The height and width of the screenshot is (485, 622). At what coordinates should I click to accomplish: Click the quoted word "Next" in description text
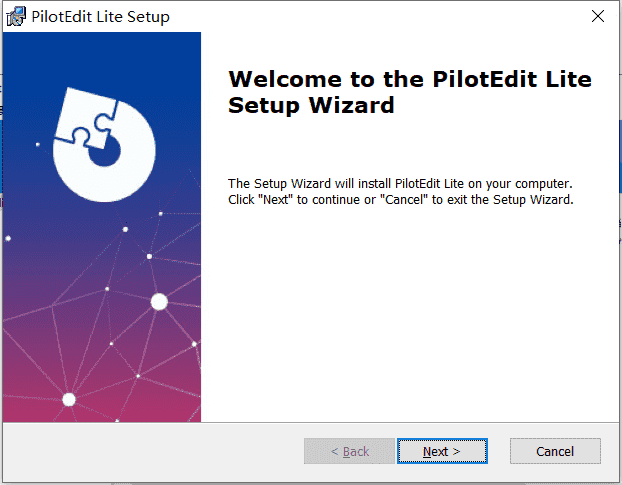[x=275, y=199]
